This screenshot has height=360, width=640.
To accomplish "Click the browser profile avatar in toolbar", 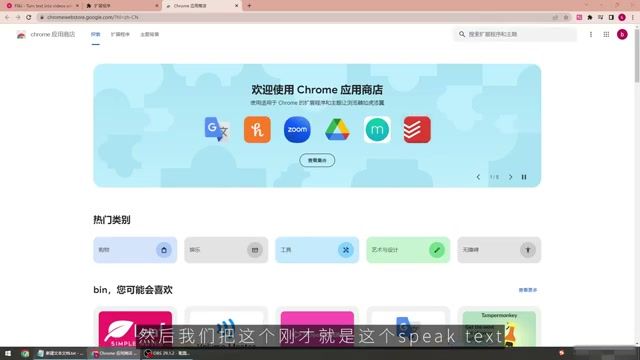I will coord(622,17).
